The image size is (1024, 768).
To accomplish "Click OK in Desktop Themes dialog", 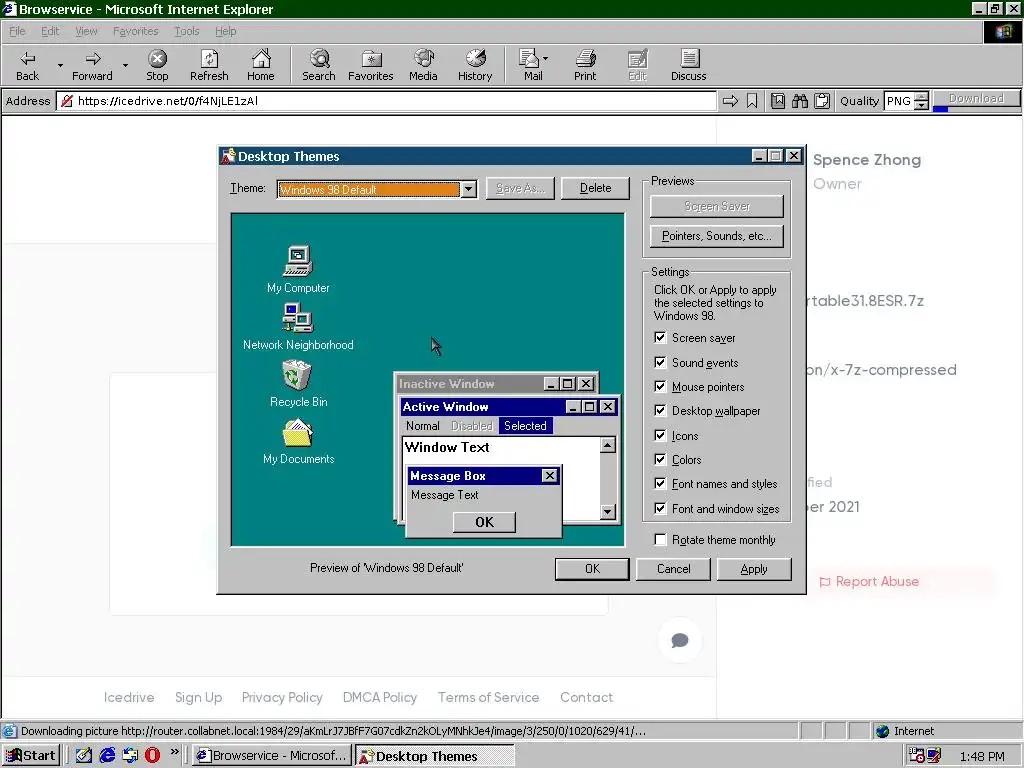I will click(592, 569).
